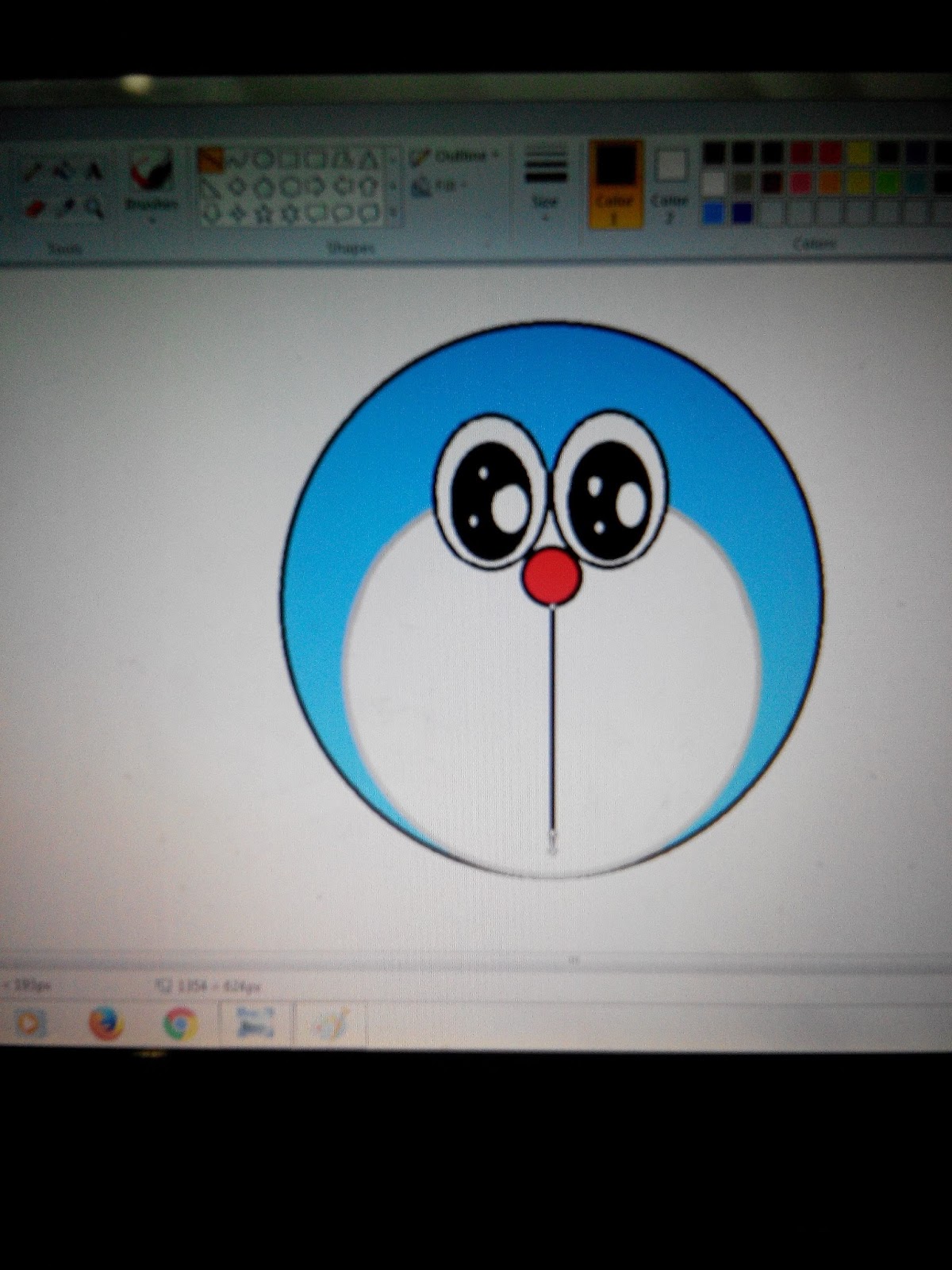
Task: Select the Diamond shape
Action: [238, 187]
